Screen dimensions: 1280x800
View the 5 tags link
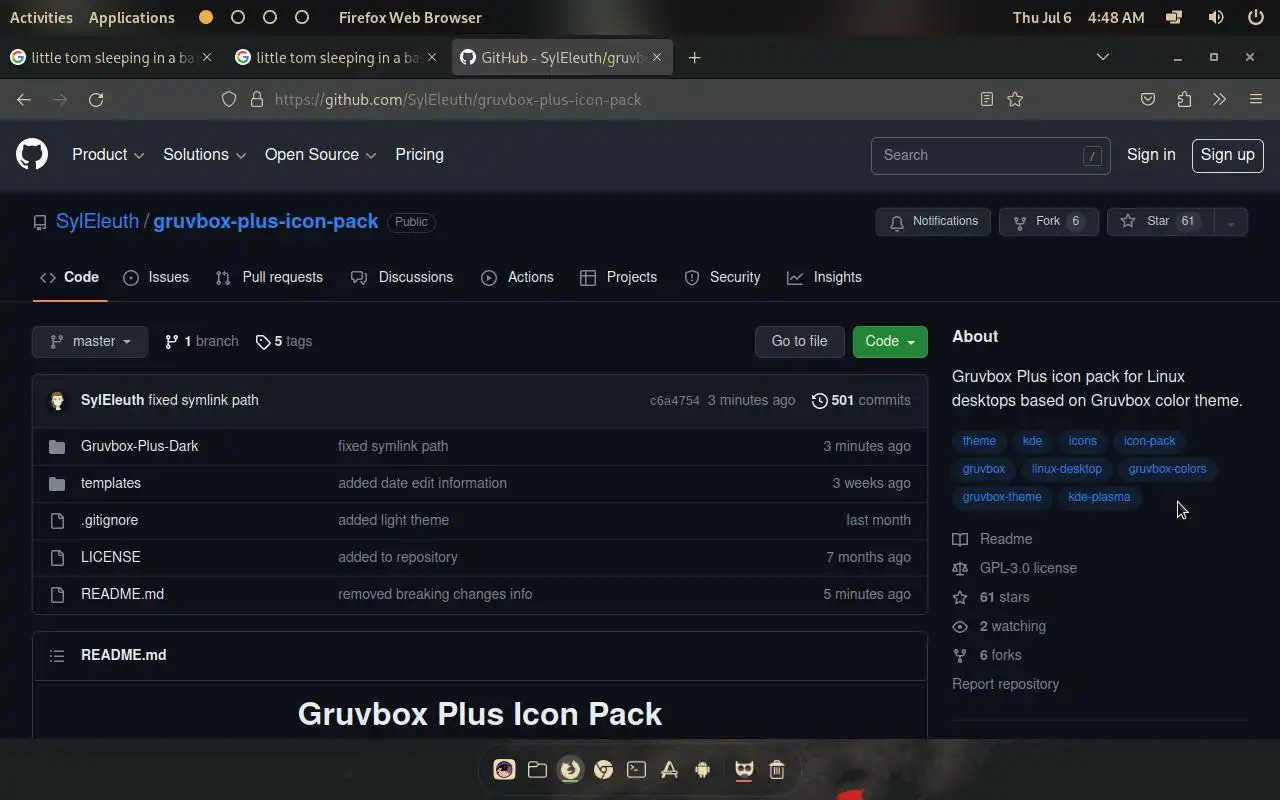coord(284,342)
